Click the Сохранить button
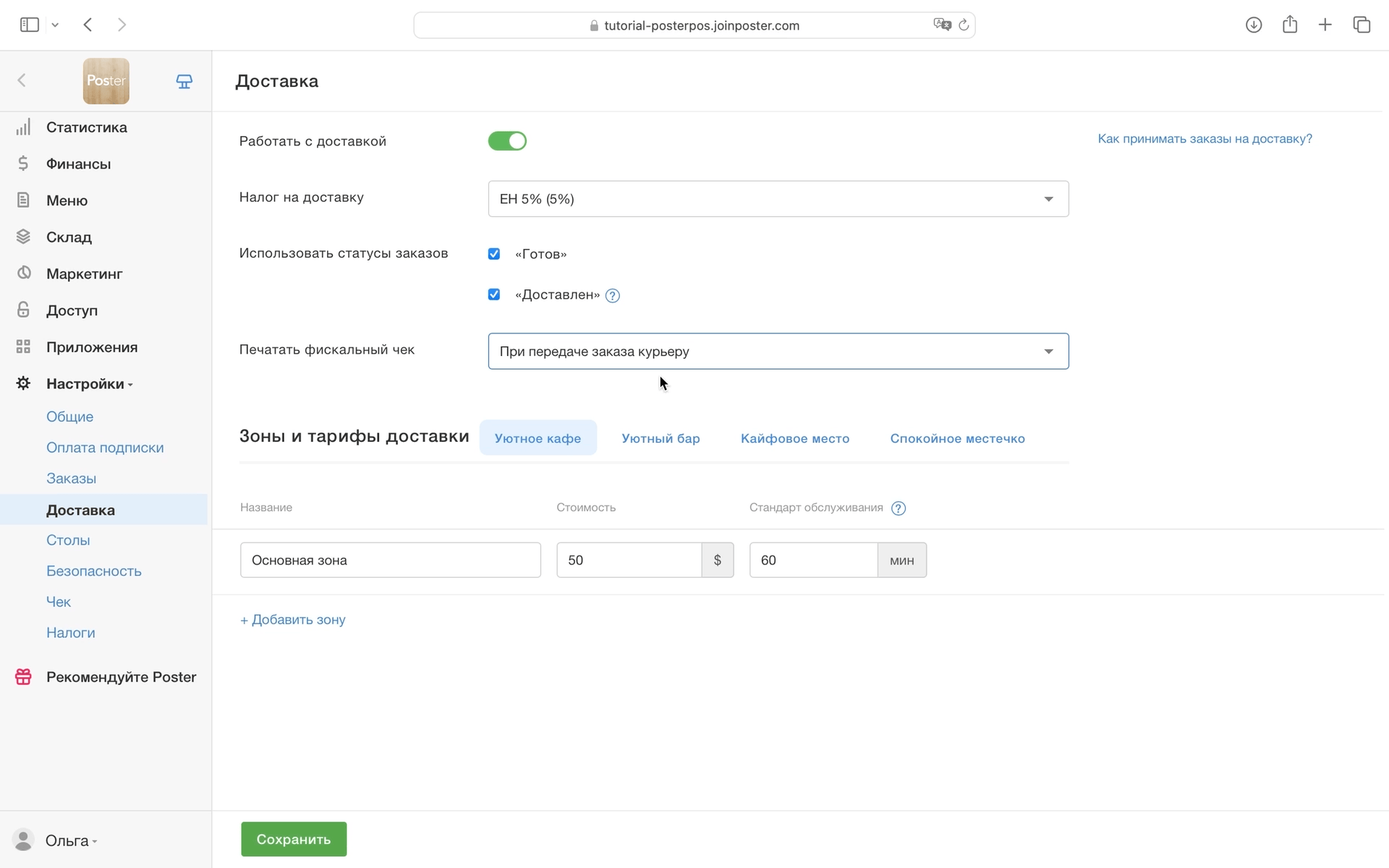Screen dimensions: 1389x868 [x=294, y=839]
